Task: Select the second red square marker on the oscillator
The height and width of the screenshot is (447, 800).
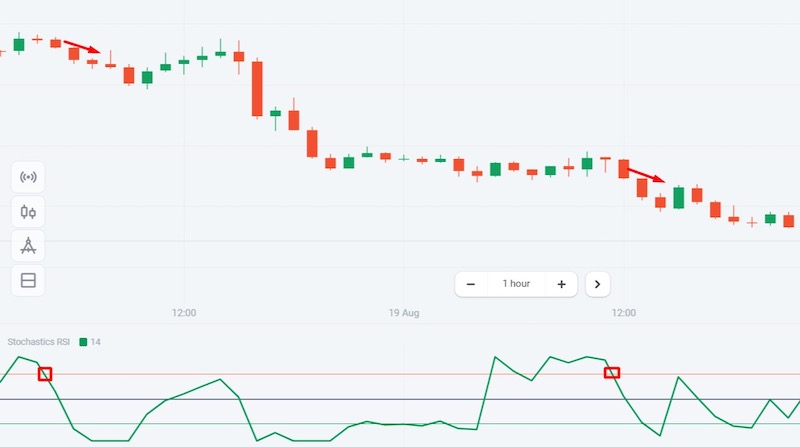Action: [612, 373]
